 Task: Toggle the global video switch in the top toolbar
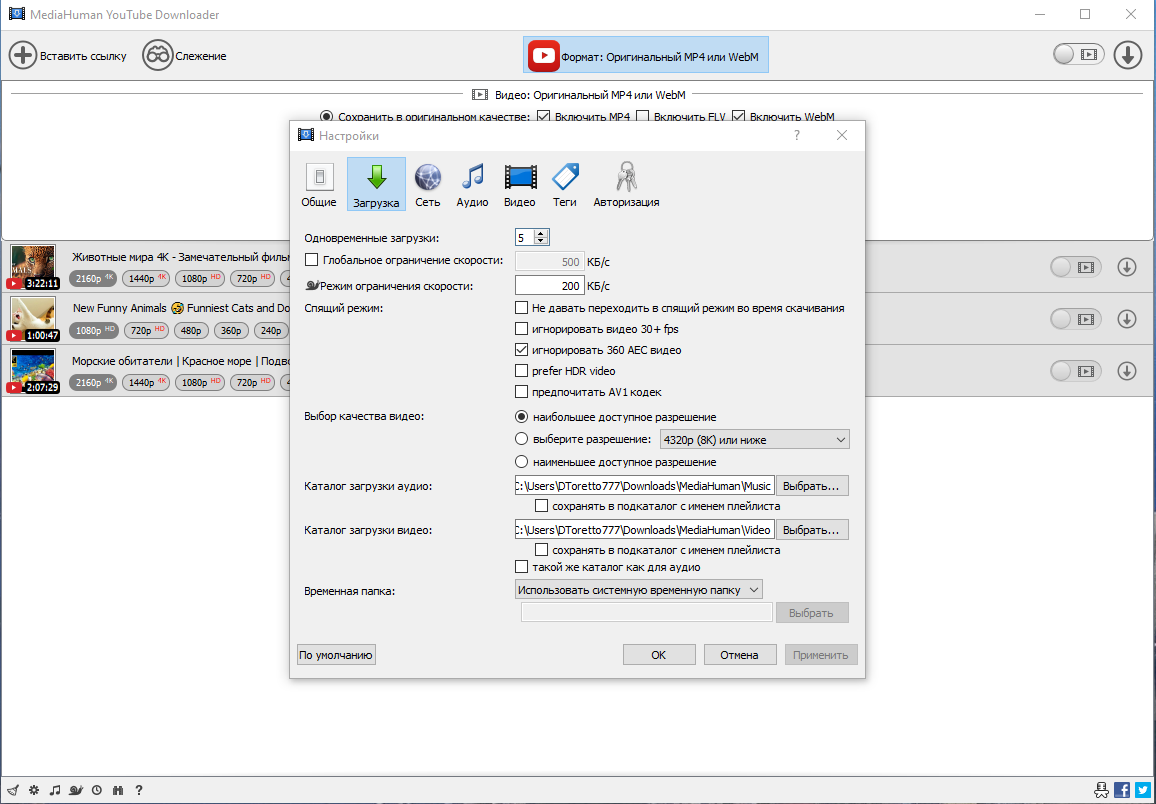click(1079, 54)
